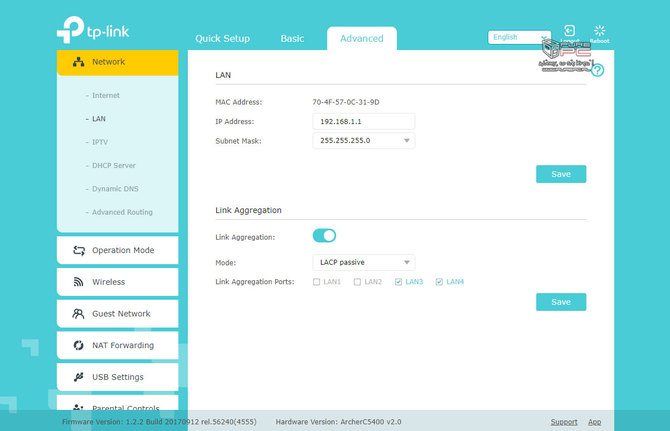The image size is (670, 431).
Task: Open the IPTV submenu item
Action: [100, 142]
